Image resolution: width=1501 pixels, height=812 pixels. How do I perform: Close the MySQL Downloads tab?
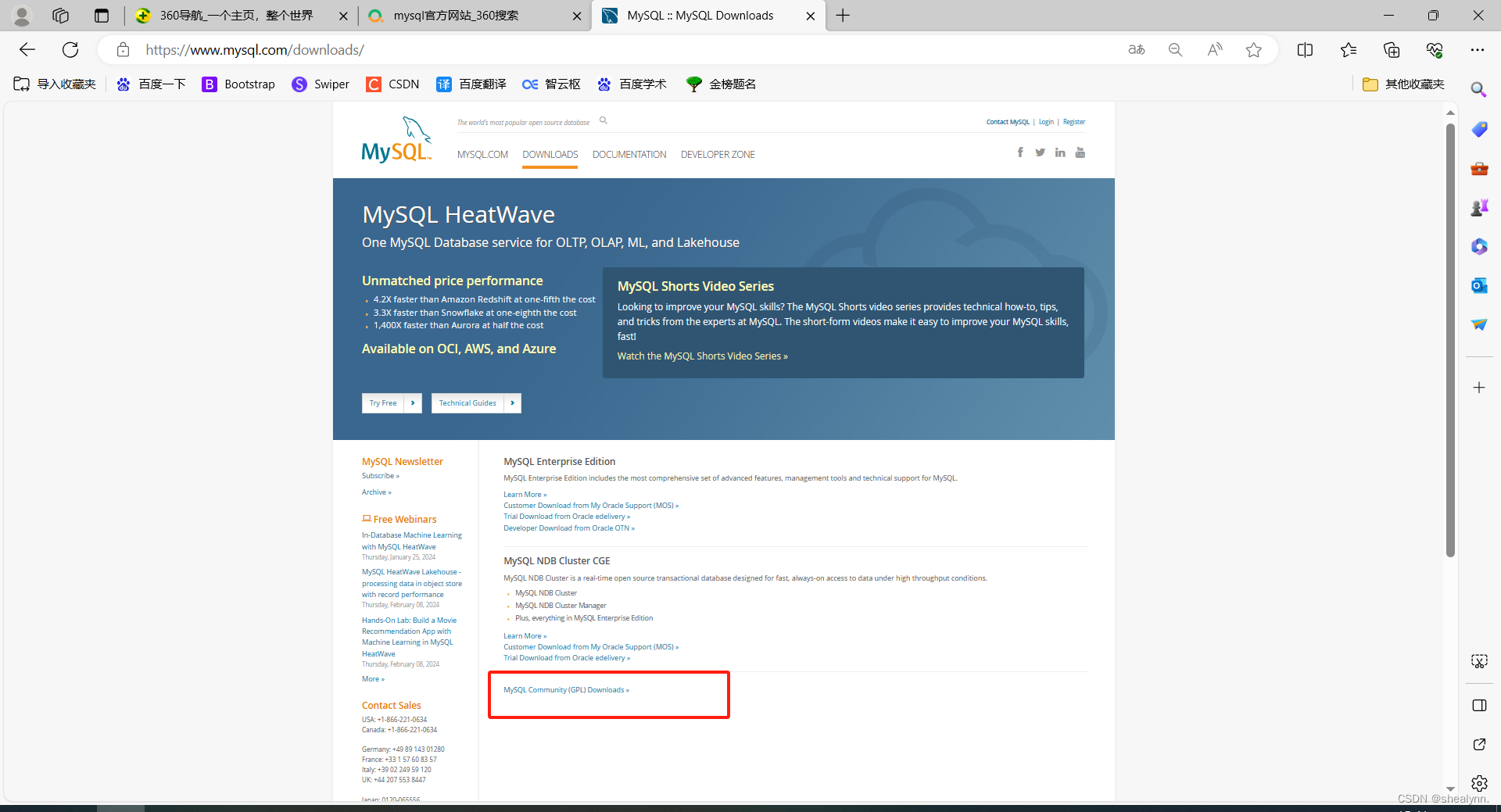pos(811,16)
